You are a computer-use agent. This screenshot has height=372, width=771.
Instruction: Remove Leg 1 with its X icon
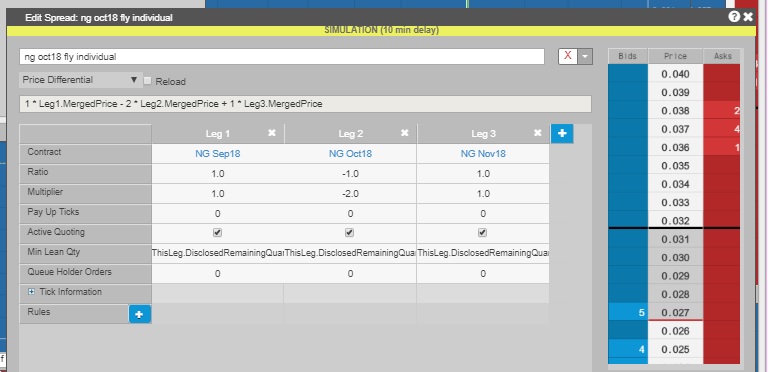pyautogui.click(x=271, y=133)
